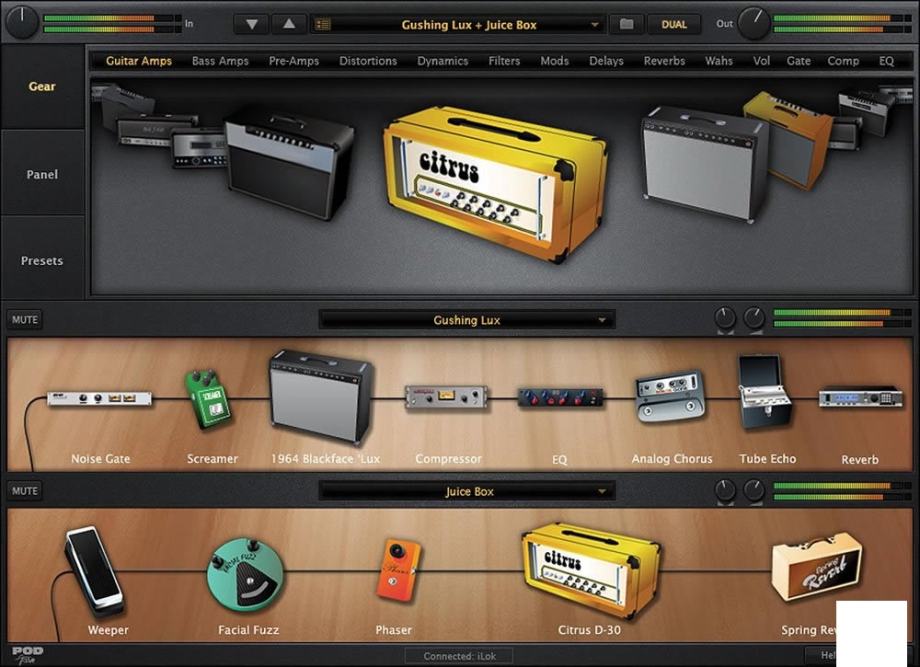Click the output level knob
This screenshot has width=920, height=667.
click(754, 23)
